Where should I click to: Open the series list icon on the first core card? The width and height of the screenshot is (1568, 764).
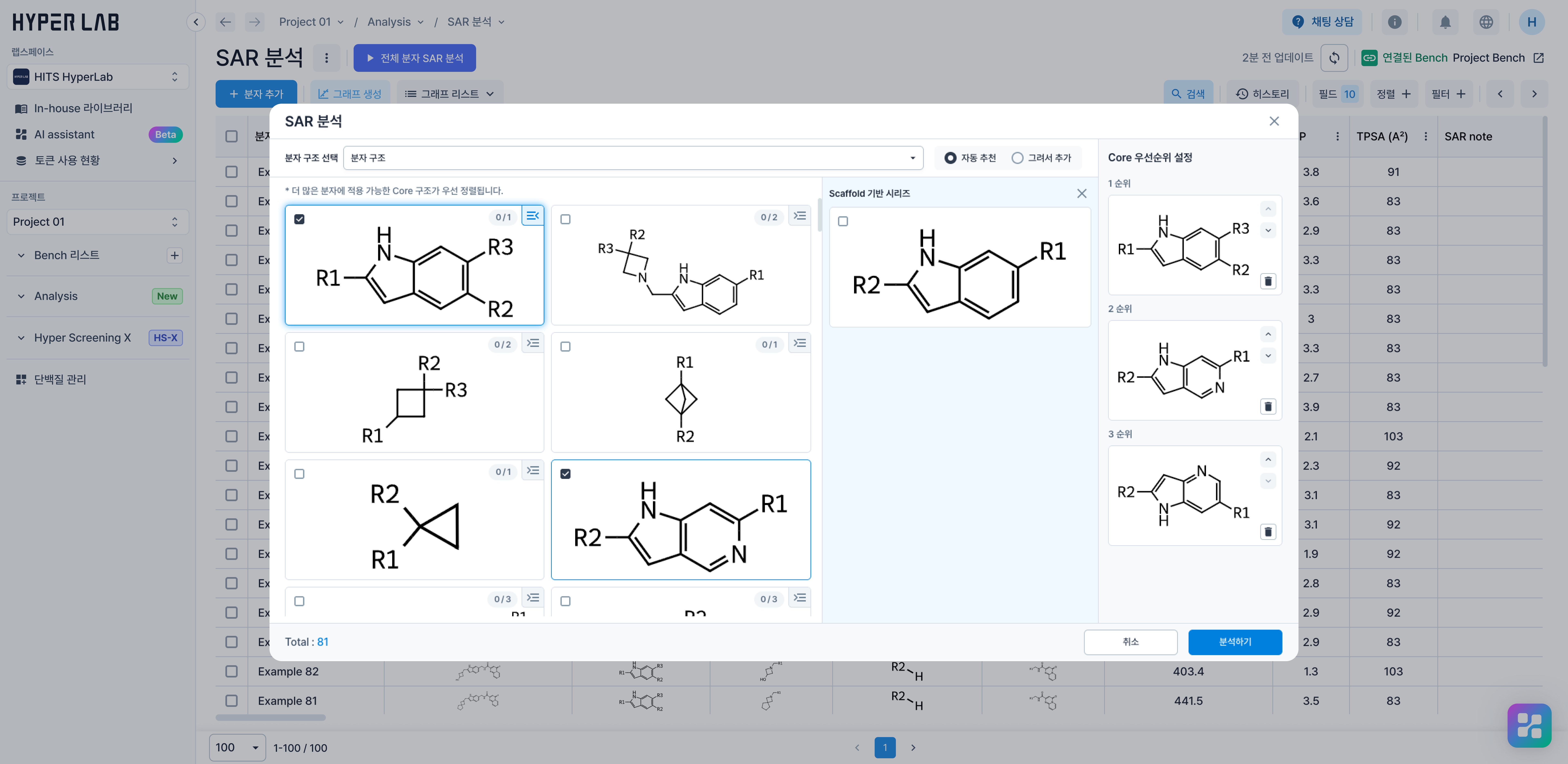click(x=533, y=216)
